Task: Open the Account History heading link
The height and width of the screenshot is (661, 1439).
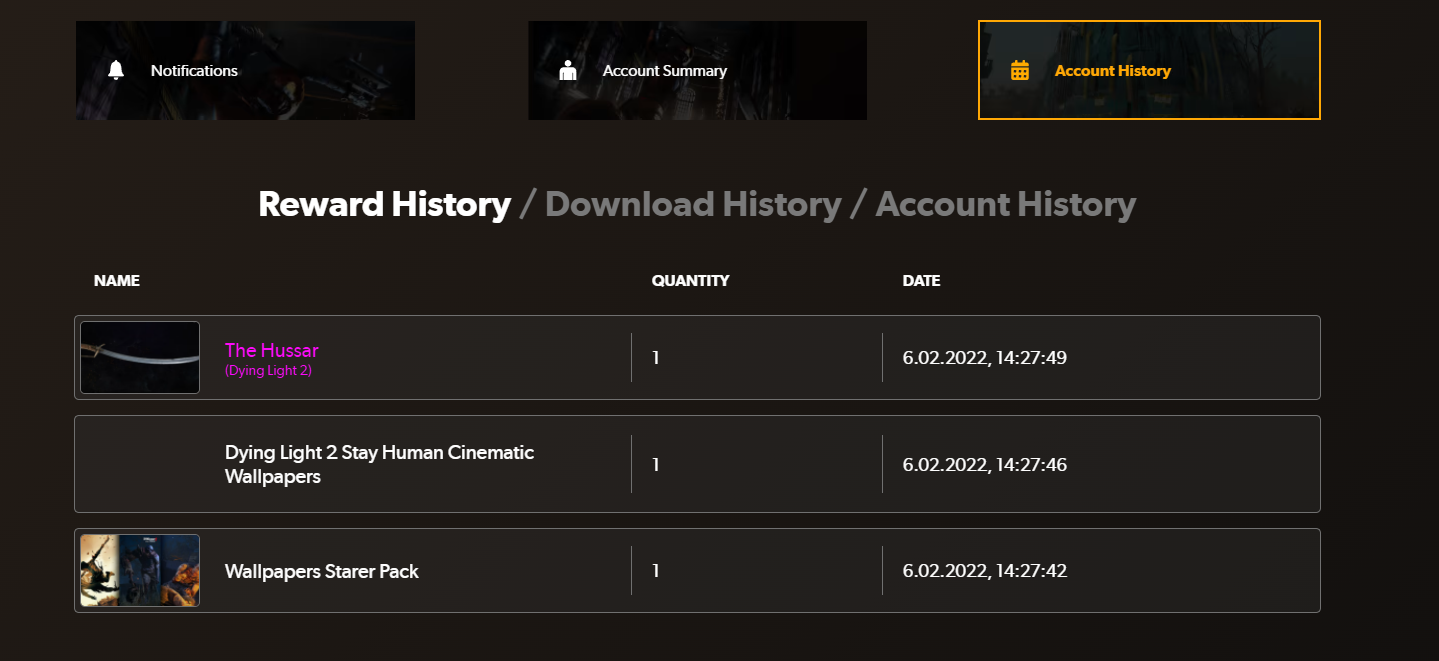Action: pyautogui.click(x=1005, y=204)
